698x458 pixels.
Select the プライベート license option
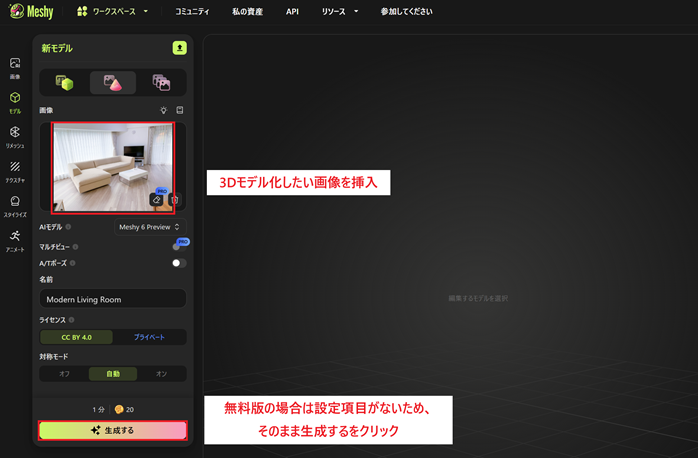pos(149,337)
